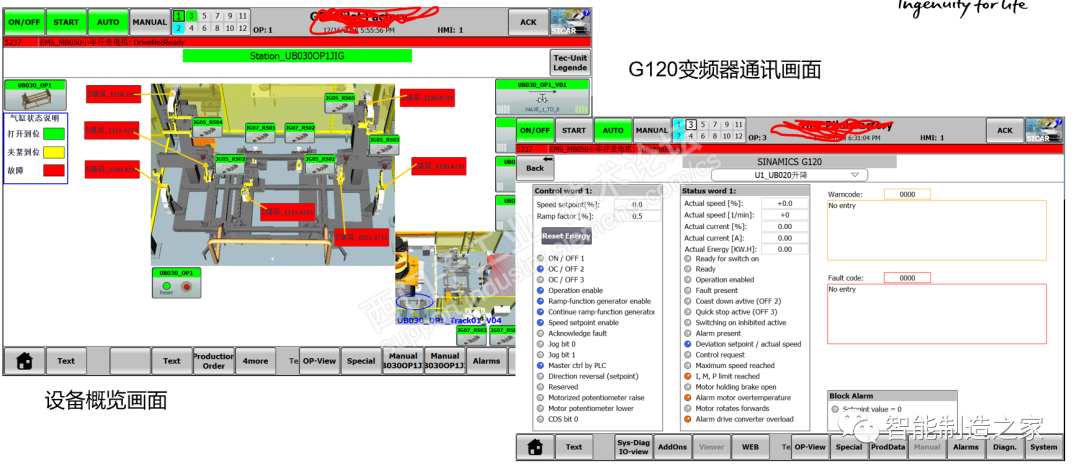
Task: Switch to AUTO mode in the overview window
Action: (107, 22)
